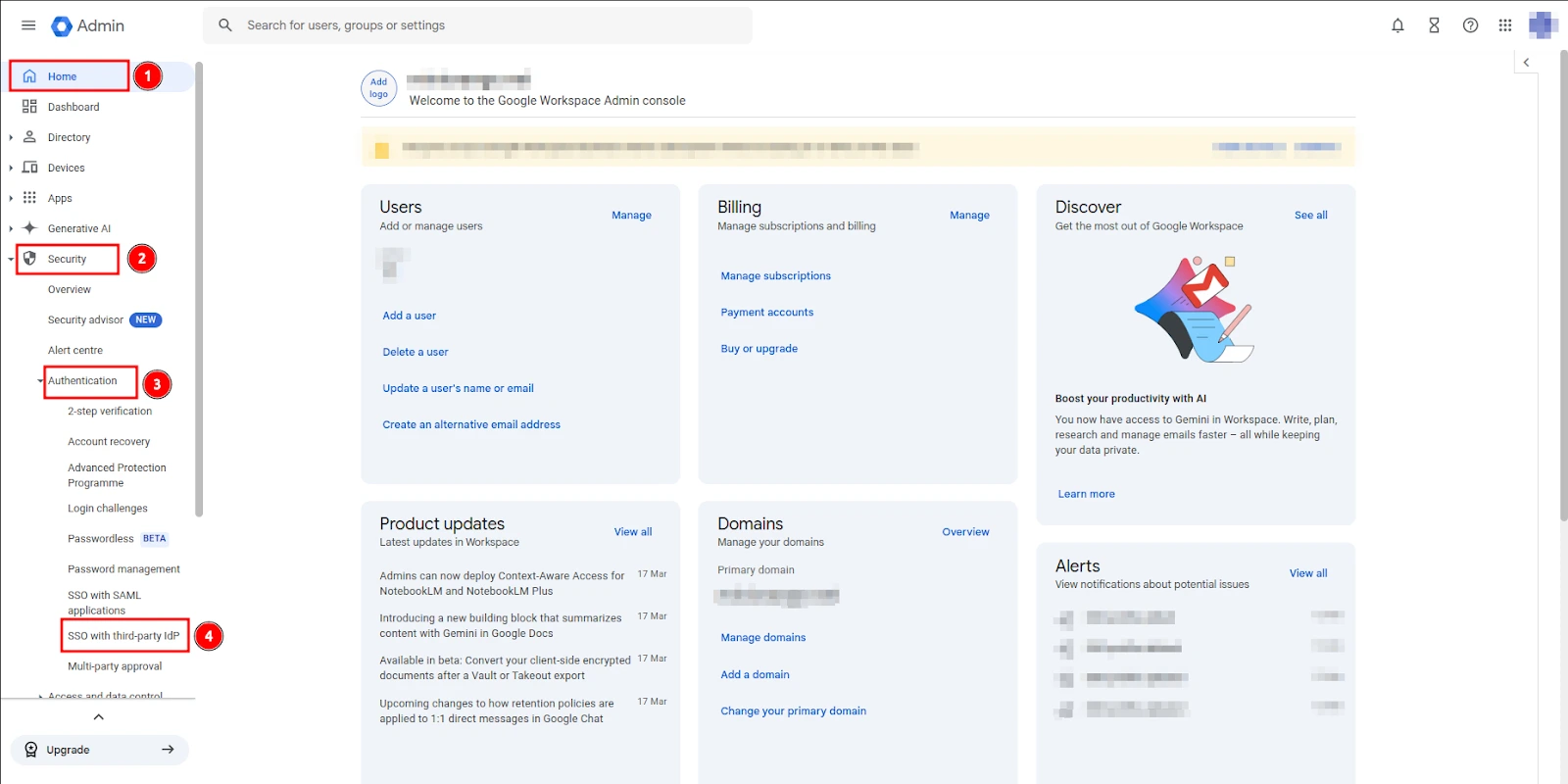
Task: Open Passwordless settings
Action: [x=101, y=539]
